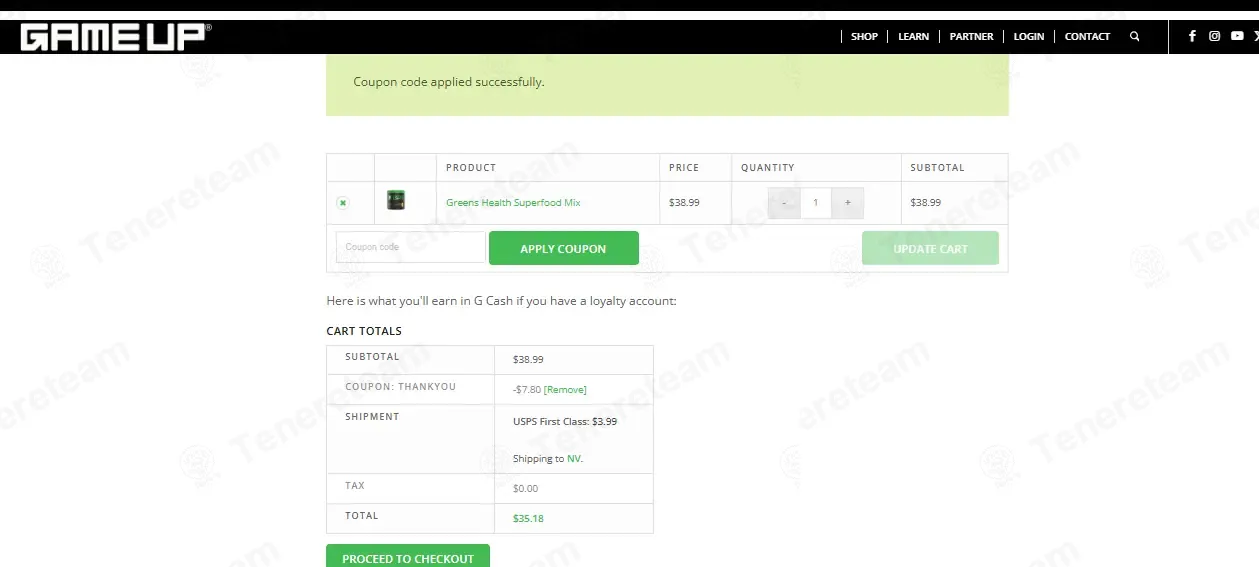Click the Game Up logo
The image size is (1259, 567).
click(115, 37)
